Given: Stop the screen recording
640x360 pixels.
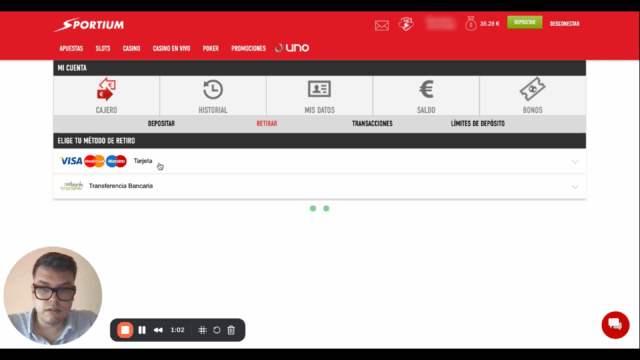Looking at the screenshot, I should point(125,330).
